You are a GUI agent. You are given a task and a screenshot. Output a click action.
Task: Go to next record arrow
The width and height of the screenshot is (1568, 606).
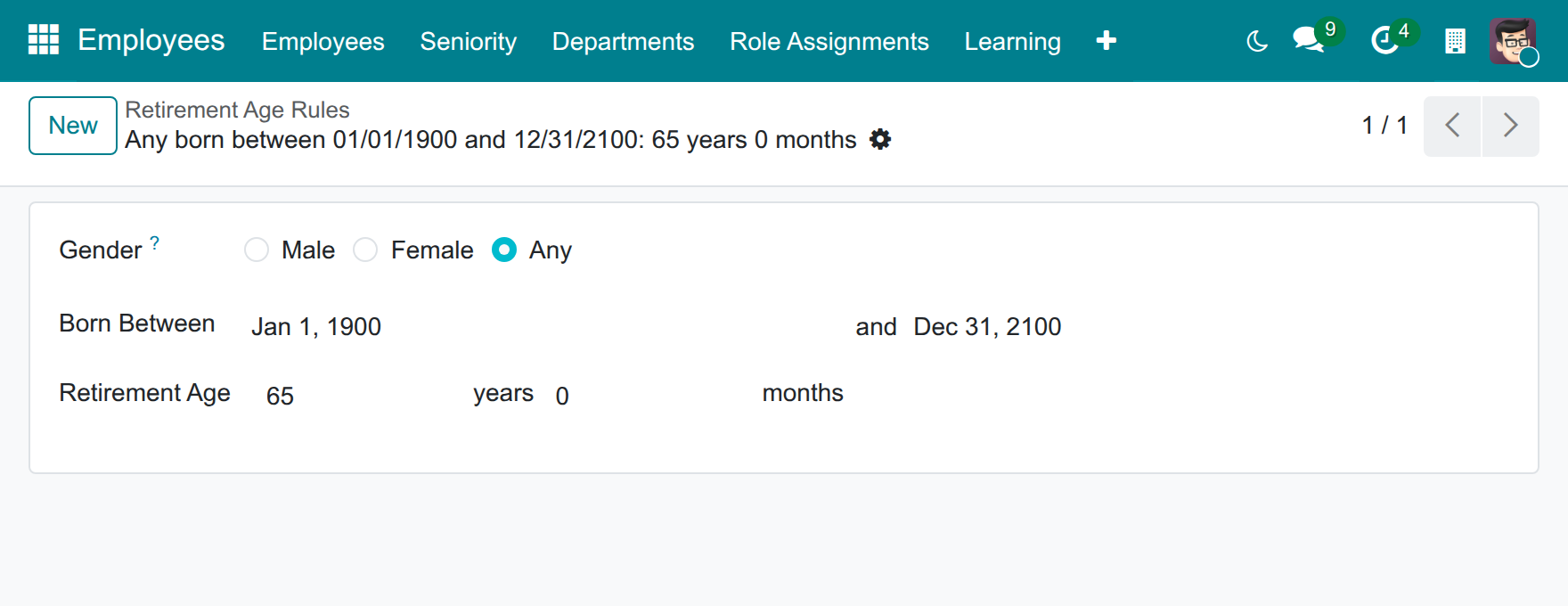pos(1510,126)
